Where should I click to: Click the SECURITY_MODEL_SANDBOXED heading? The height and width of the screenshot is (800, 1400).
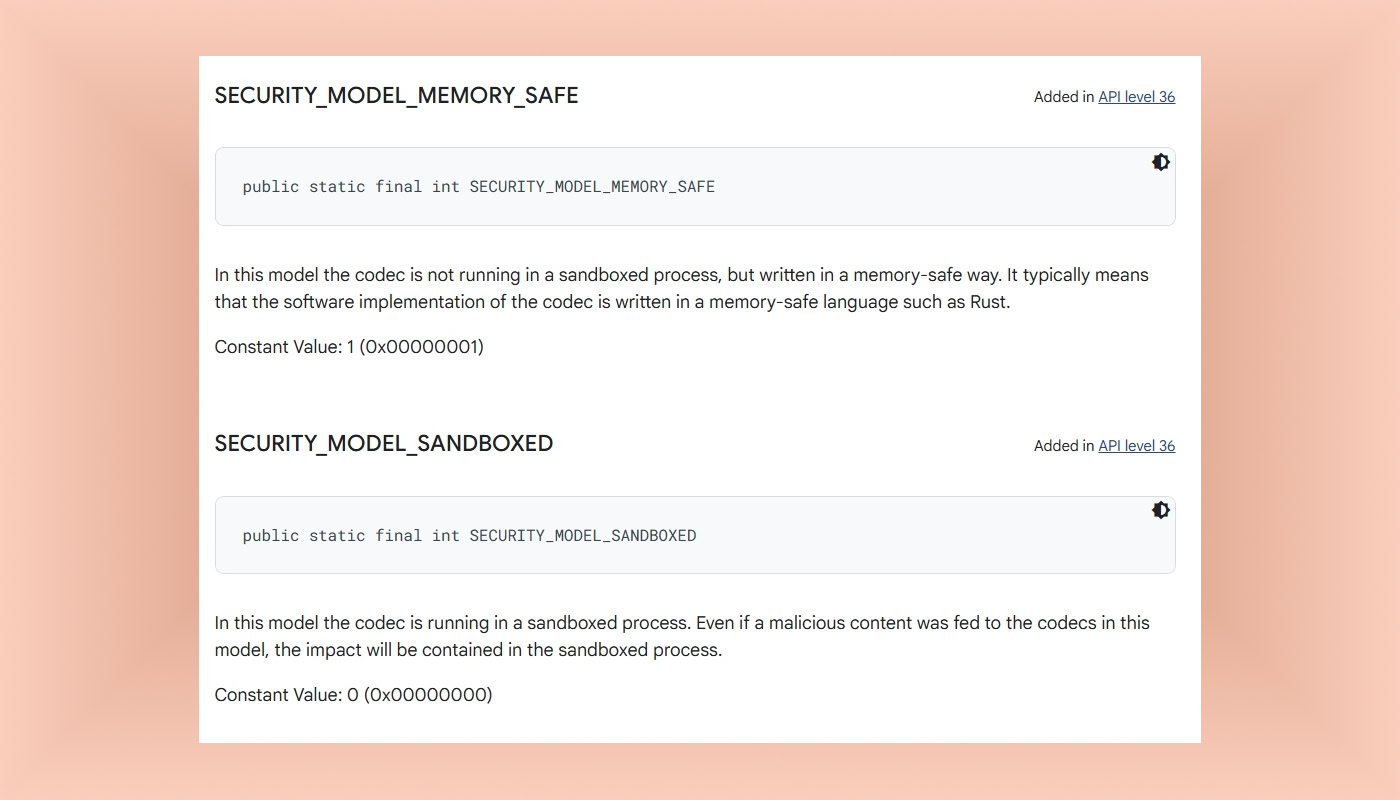[383, 444]
